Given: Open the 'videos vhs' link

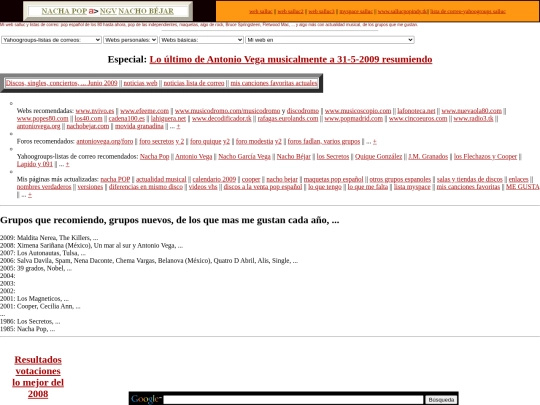Looking at the screenshot, I should tap(203, 187).
